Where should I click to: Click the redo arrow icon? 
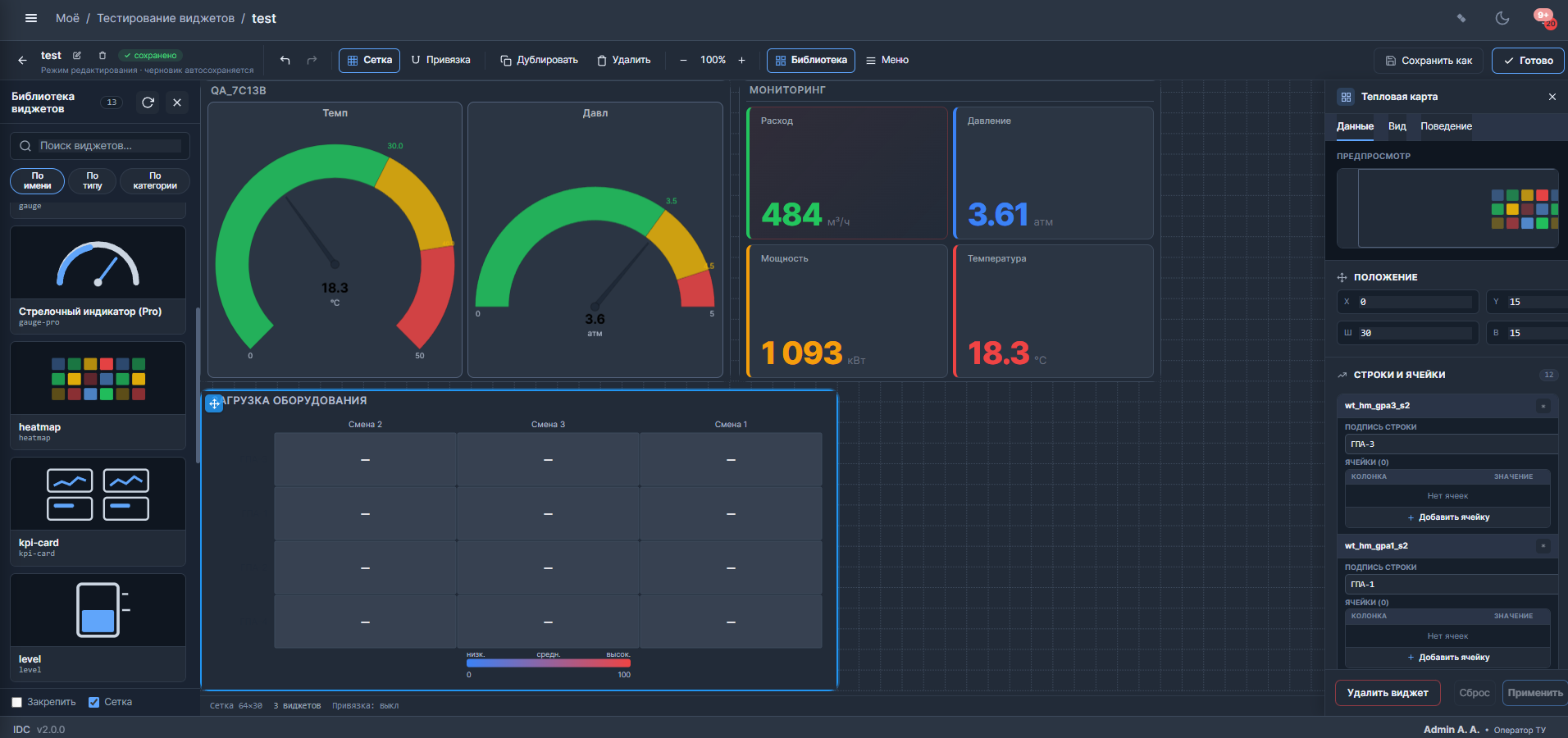pyautogui.click(x=312, y=60)
